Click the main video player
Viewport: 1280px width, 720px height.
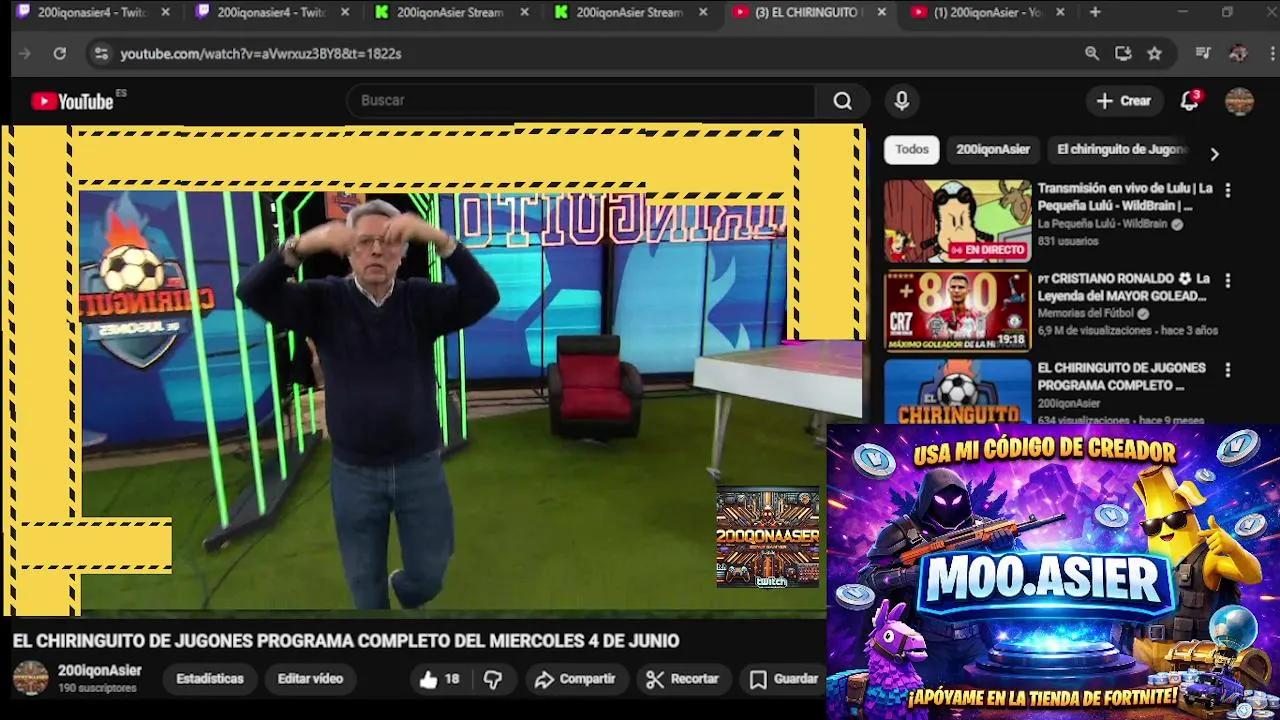[432, 372]
